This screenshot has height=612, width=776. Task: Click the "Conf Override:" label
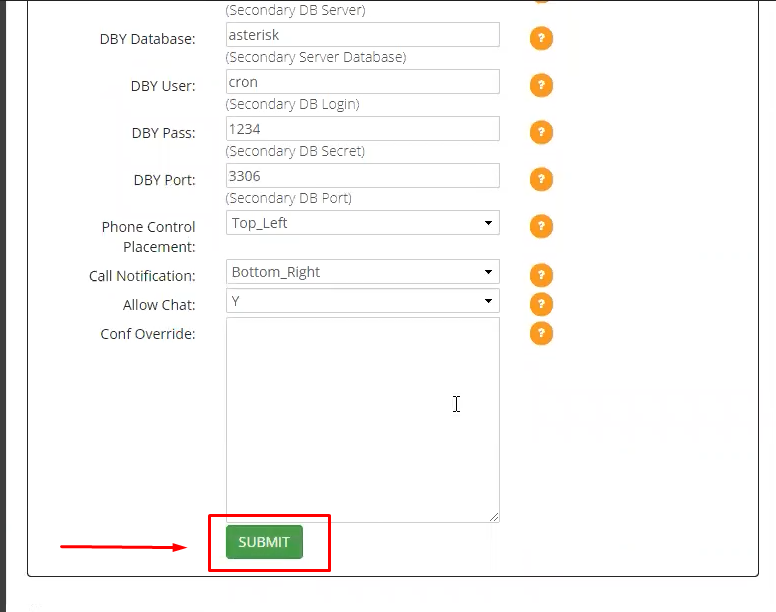147,334
